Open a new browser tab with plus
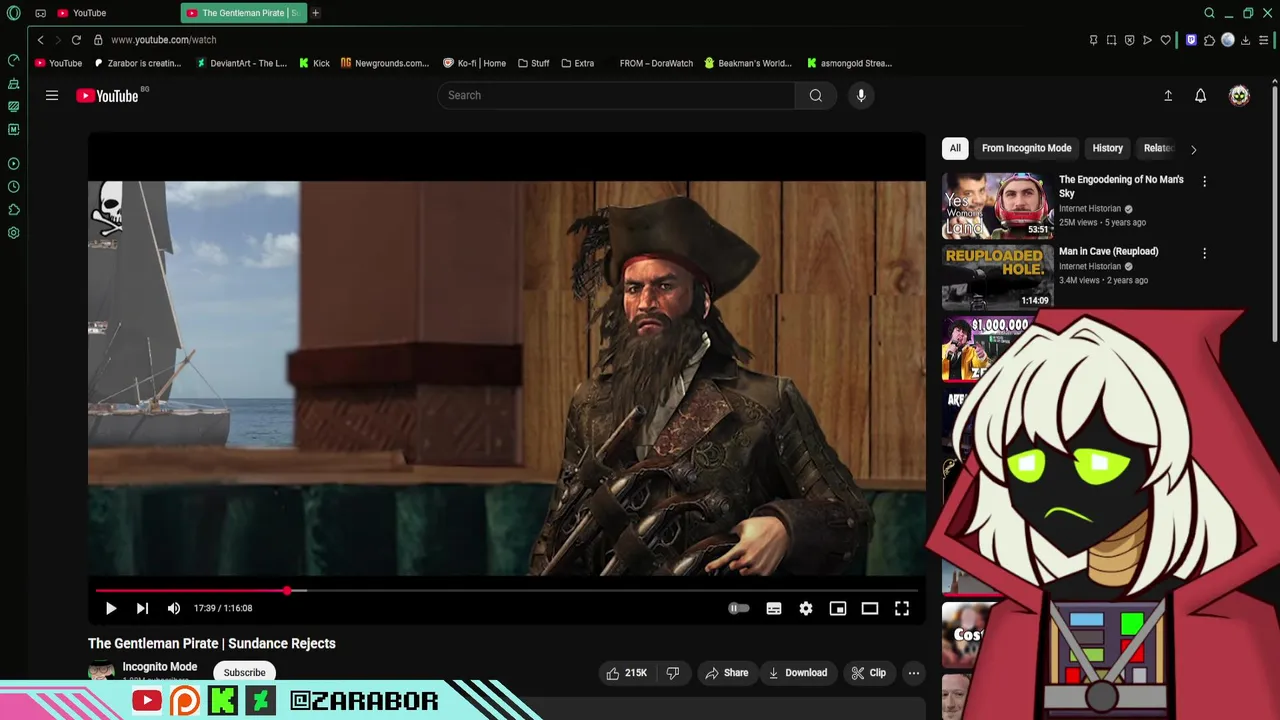Viewport: 1280px width, 720px height. pos(315,13)
